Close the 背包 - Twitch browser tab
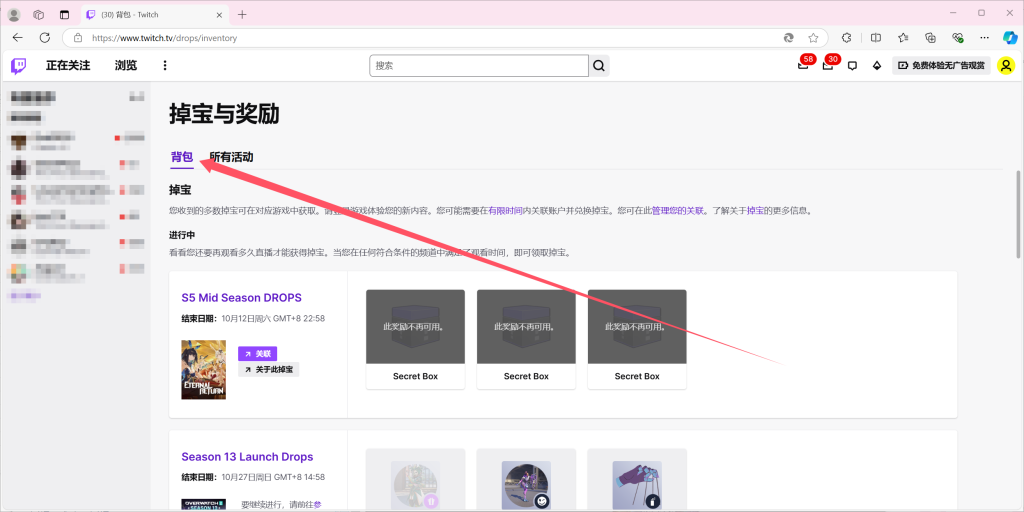The width and height of the screenshot is (1024, 512). (219, 14)
